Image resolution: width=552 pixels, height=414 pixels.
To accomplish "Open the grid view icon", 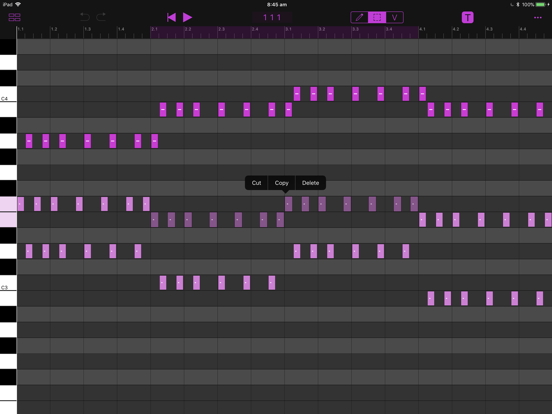I will point(14,17).
